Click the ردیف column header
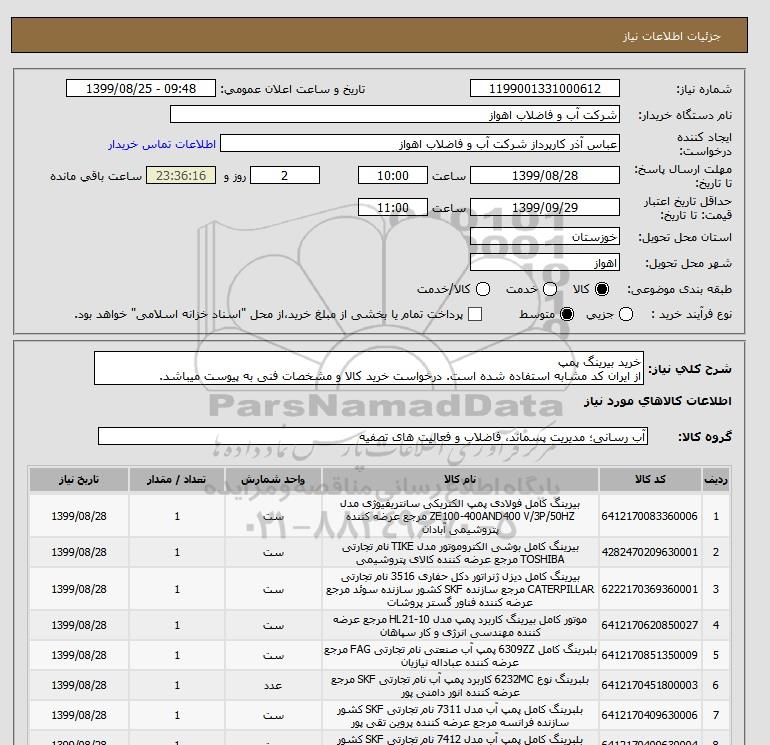Screen dimensions: 770x745 point(716,479)
